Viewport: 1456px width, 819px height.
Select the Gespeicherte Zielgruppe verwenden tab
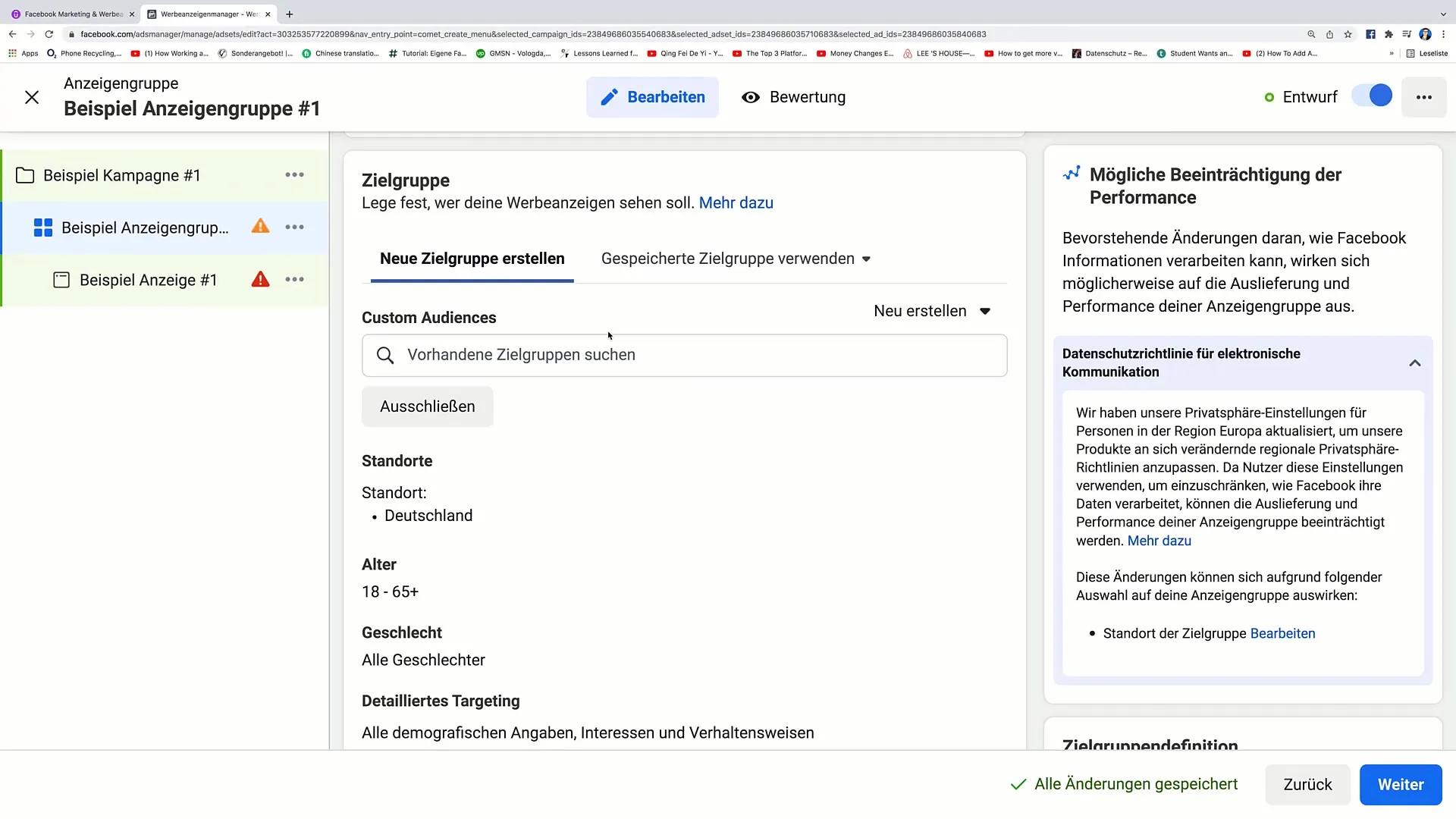click(736, 259)
